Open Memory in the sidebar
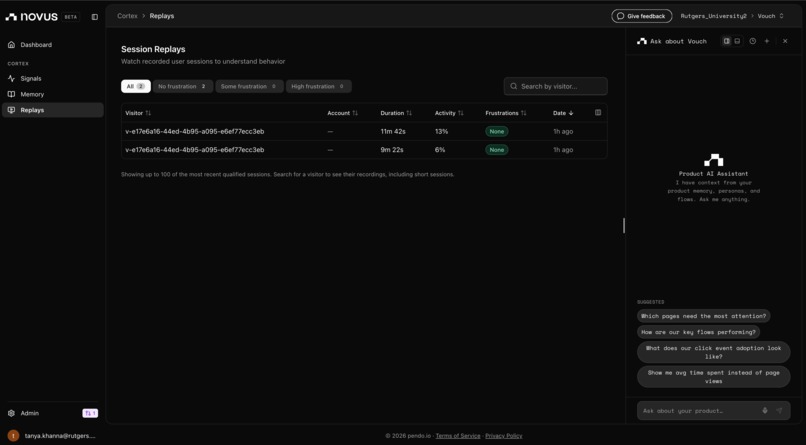806x445 pixels. (52, 95)
